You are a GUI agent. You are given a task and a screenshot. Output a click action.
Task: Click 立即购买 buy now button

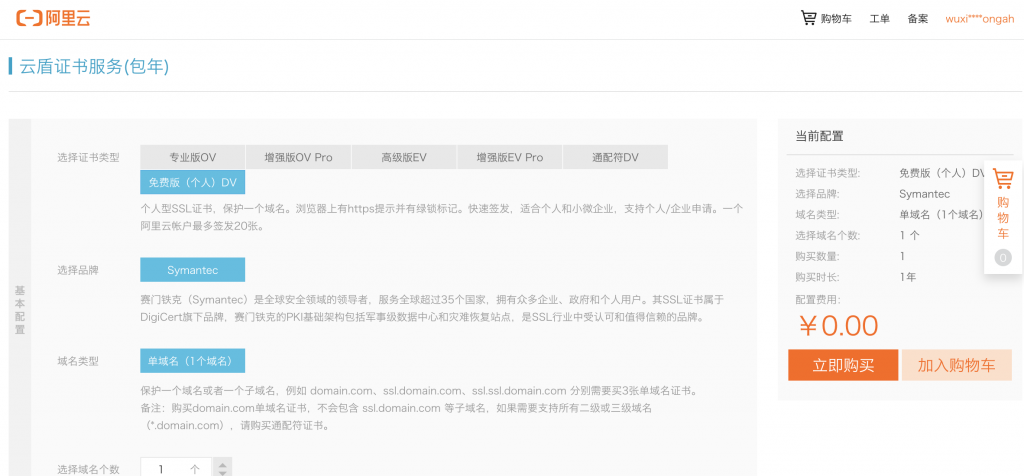(x=843, y=365)
